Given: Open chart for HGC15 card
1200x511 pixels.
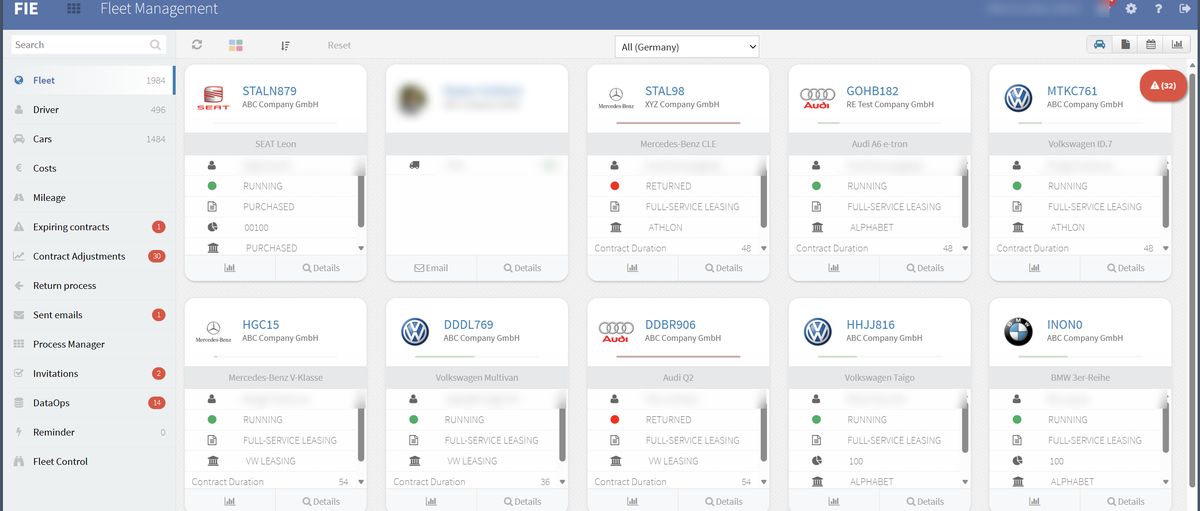Looking at the screenshot, I should pyautogui.click(x=230, y=501).
